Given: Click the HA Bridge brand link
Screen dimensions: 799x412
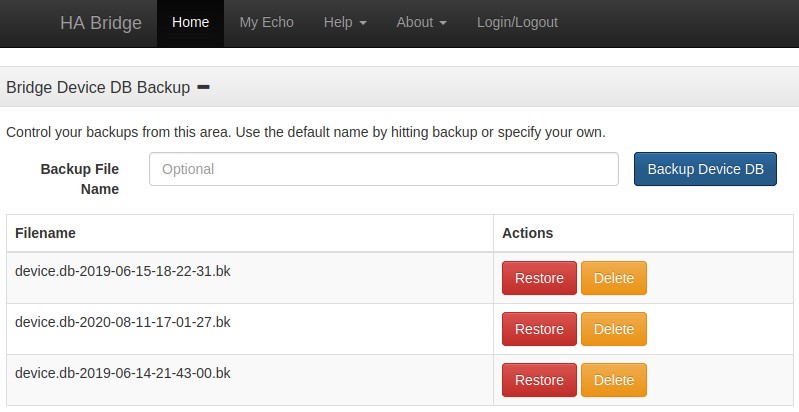Looking at the screenshot, I should coord(100,22).
